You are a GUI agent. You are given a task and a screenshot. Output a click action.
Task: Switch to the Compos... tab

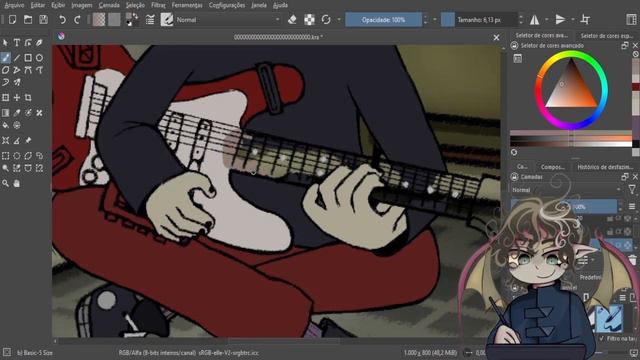[552, 167]
